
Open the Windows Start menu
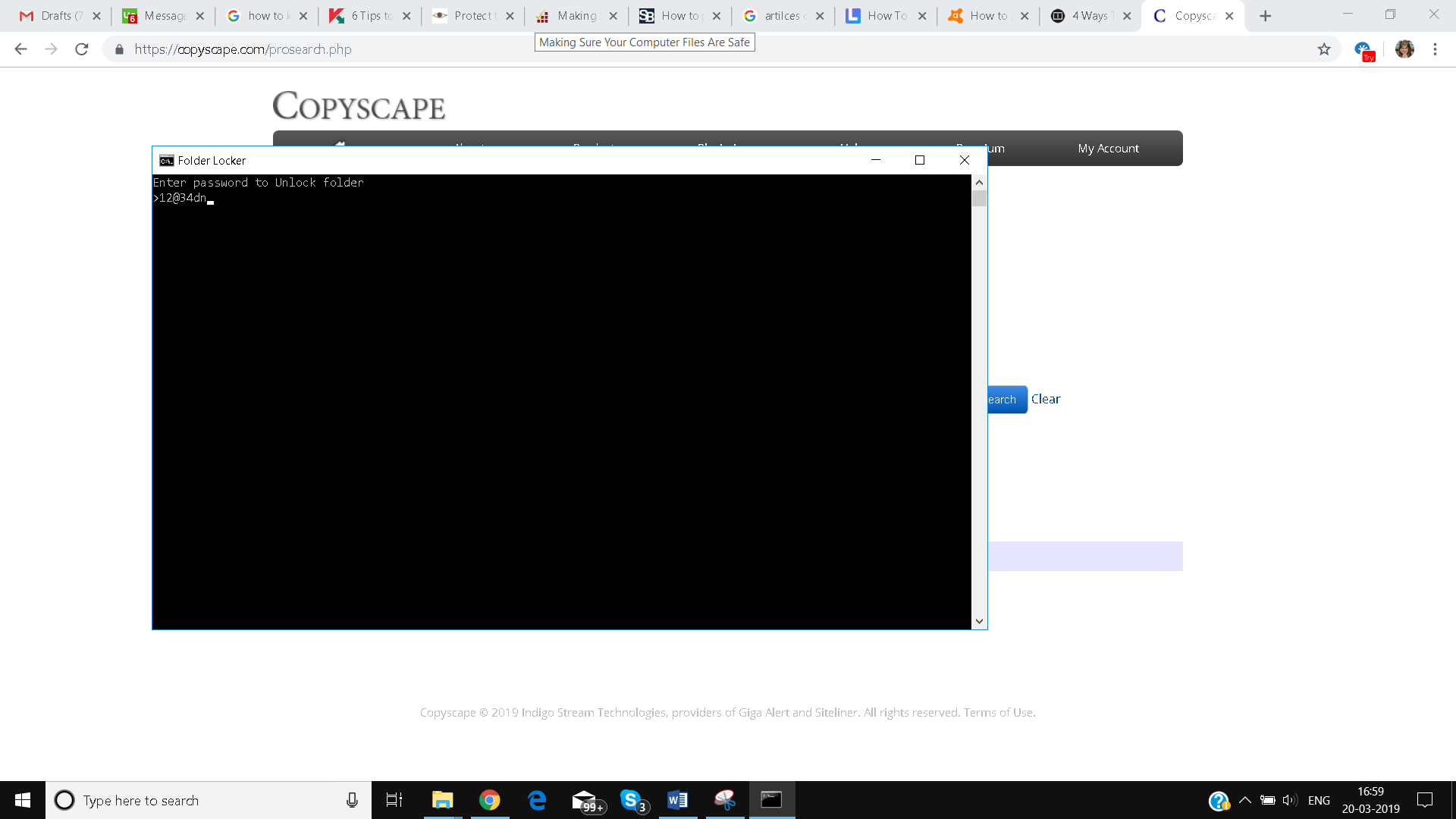pyautogui.click(x=23, y=800)
